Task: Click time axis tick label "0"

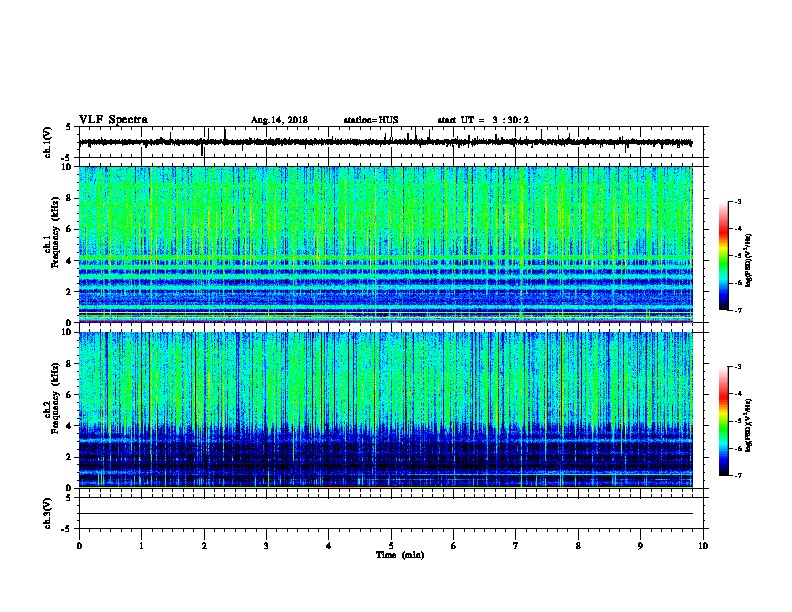Action: [79, 546]
